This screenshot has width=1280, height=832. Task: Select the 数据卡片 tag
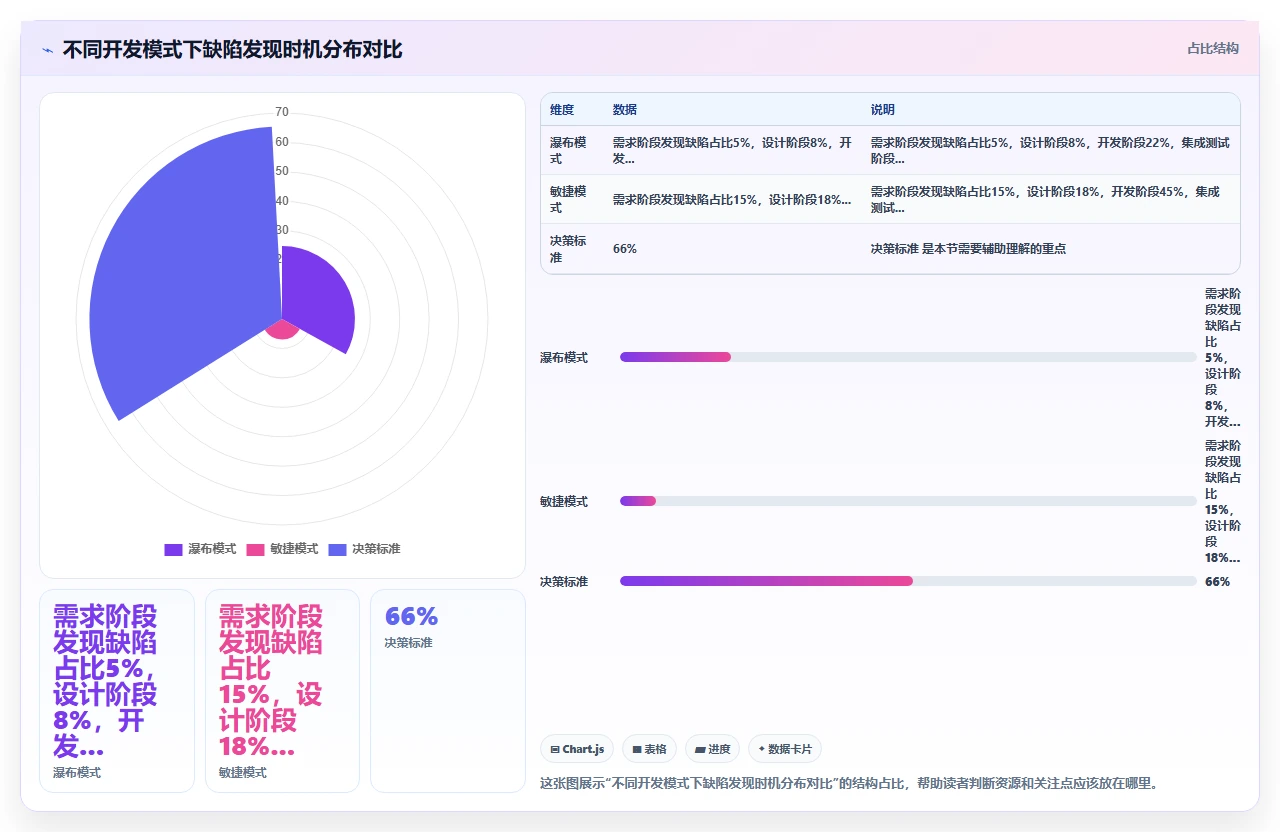pos(785,749)
